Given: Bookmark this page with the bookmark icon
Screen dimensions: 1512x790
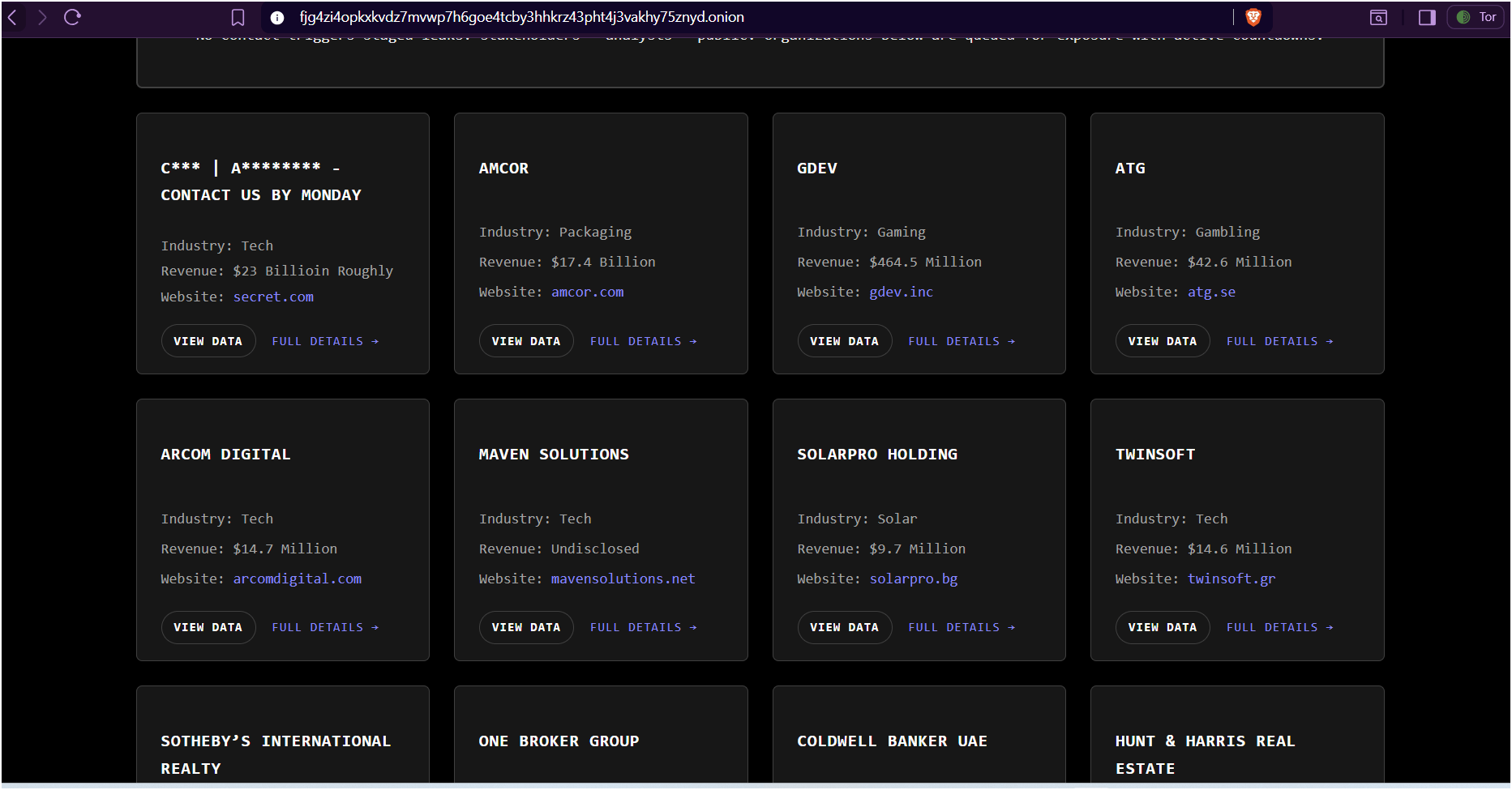Looking at the screenshot, I should click(x=238, y=17).
